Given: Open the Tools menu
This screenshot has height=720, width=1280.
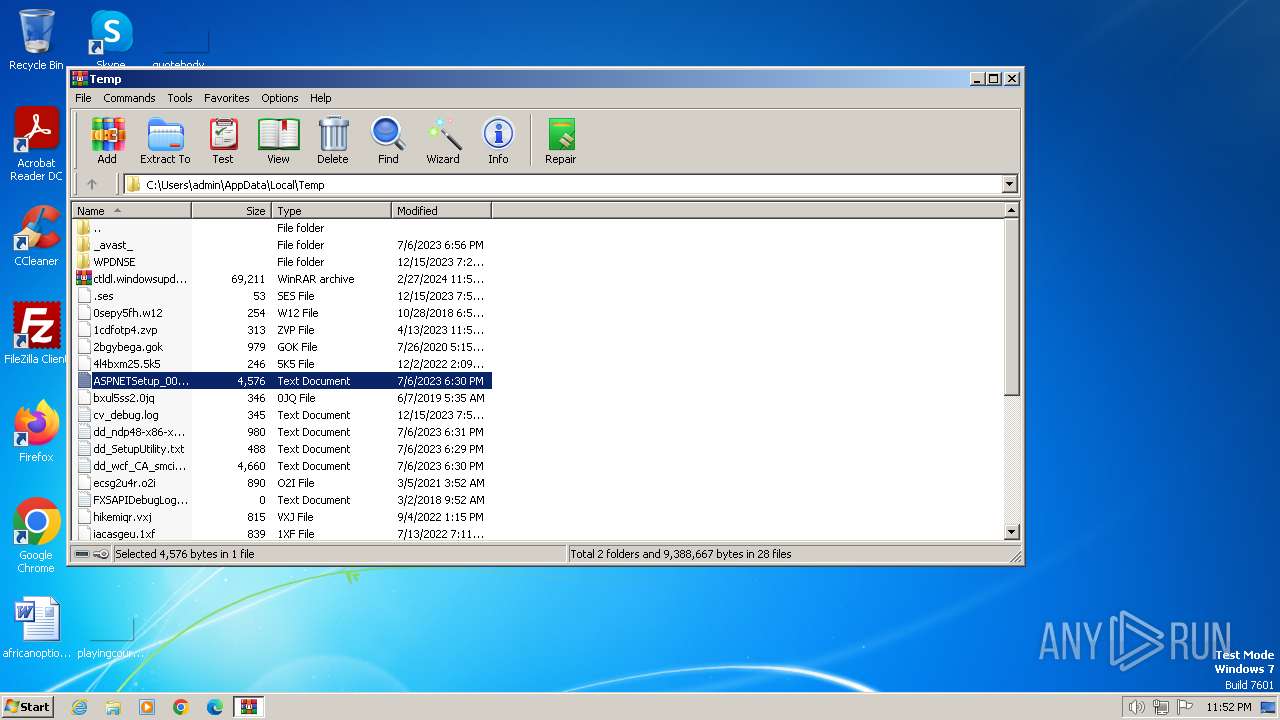Looking at the screenshot, I should pyautogui.click(x=180, y=98).
